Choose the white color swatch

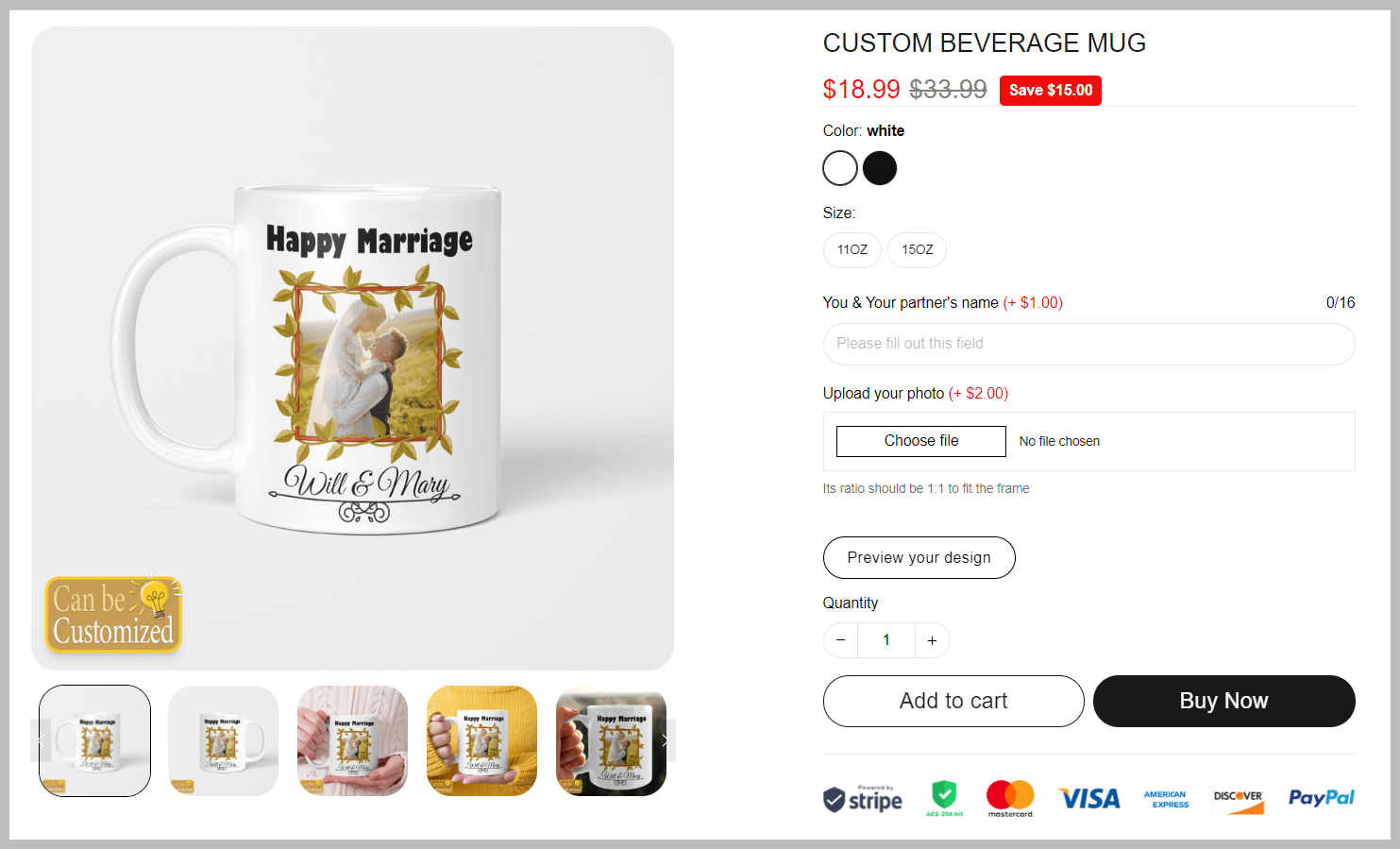(840, 168)
